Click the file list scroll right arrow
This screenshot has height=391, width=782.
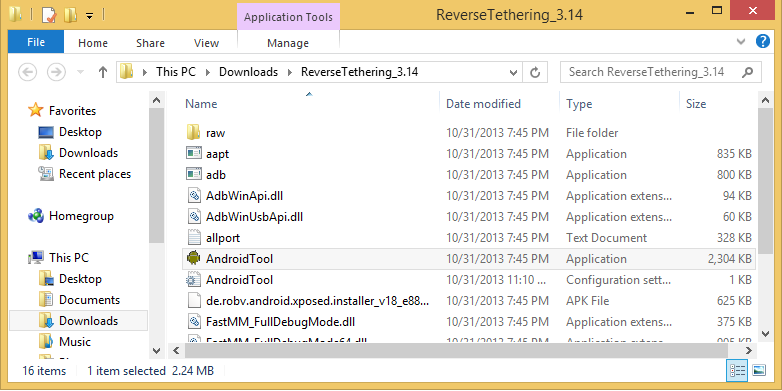point(749,350)
